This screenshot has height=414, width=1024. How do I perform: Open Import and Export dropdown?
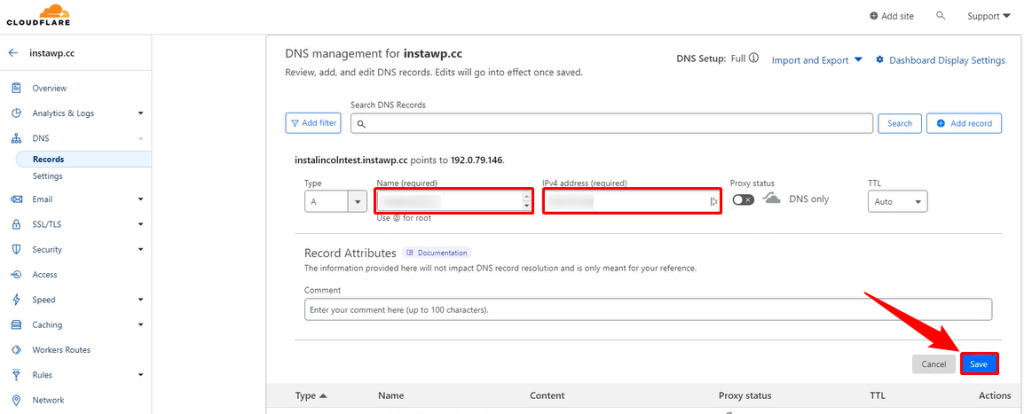pos(817,60)
